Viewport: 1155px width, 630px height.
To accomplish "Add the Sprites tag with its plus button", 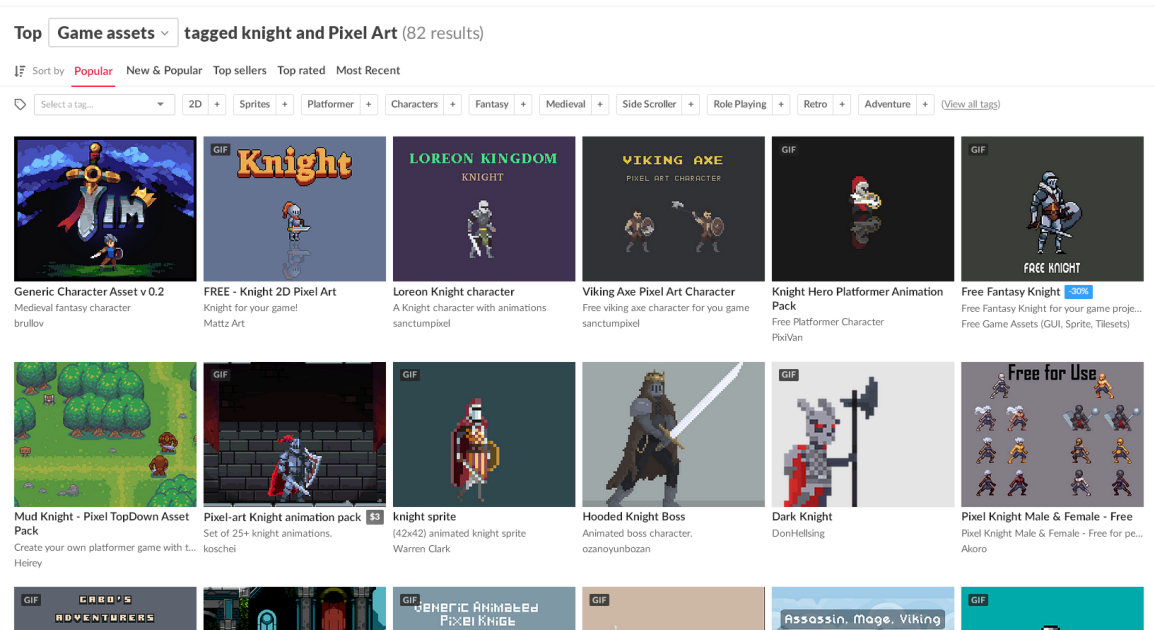I will tap(285, 105).
